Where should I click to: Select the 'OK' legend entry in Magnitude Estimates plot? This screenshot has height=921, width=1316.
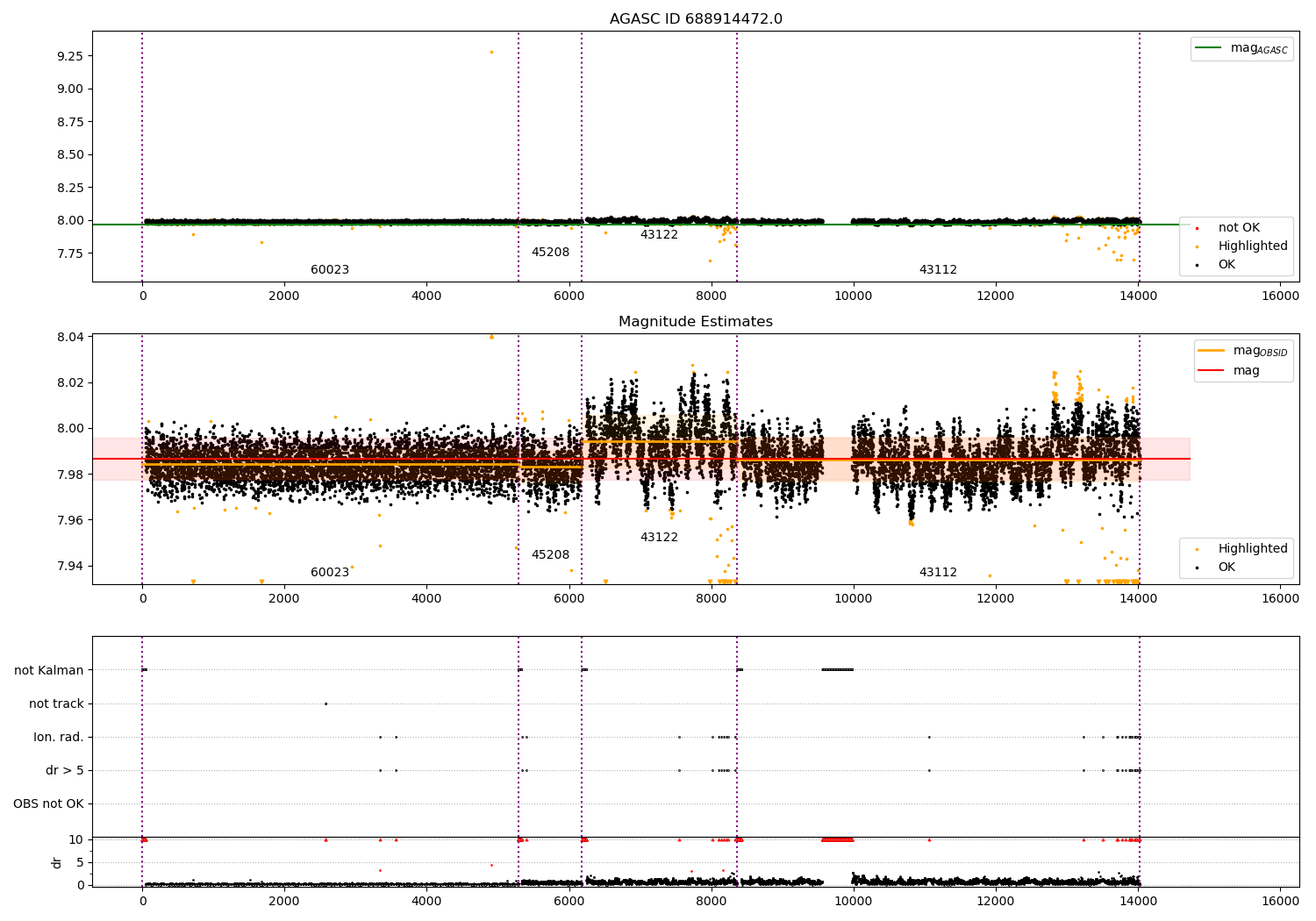point(1227,568)
